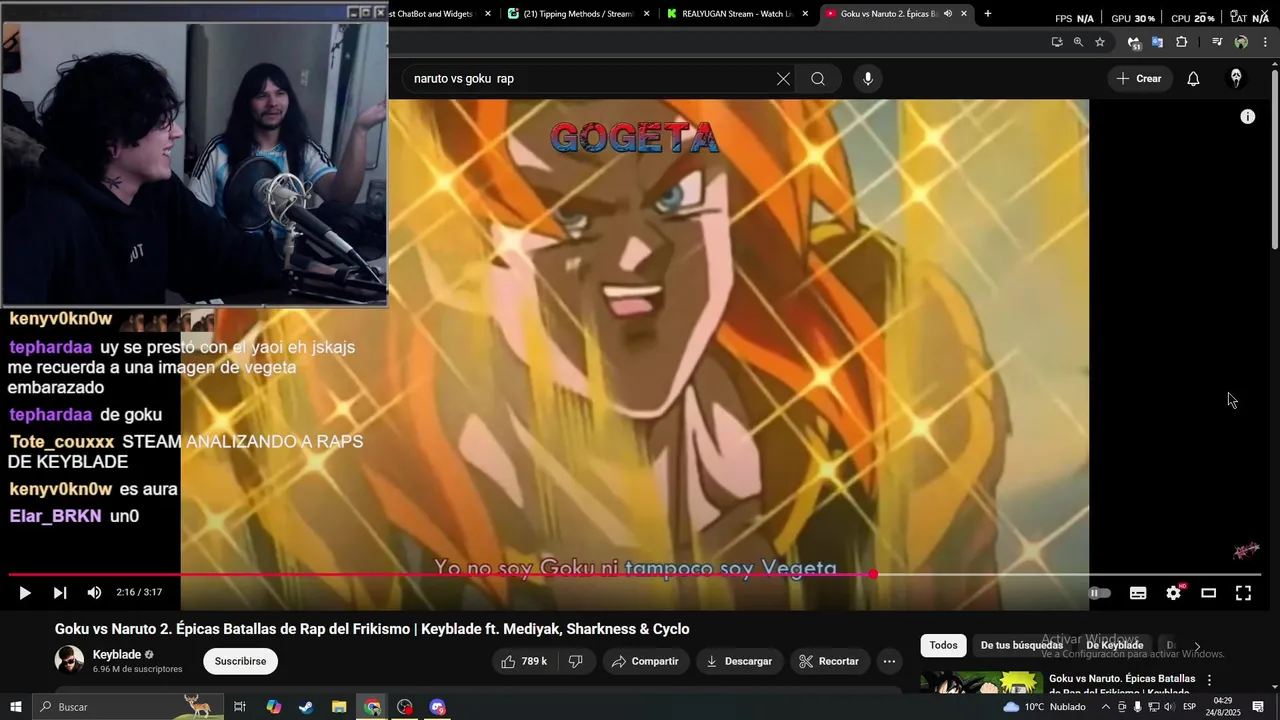
Task: Open YouTube notifications bell
Action: coord(1193,79)
